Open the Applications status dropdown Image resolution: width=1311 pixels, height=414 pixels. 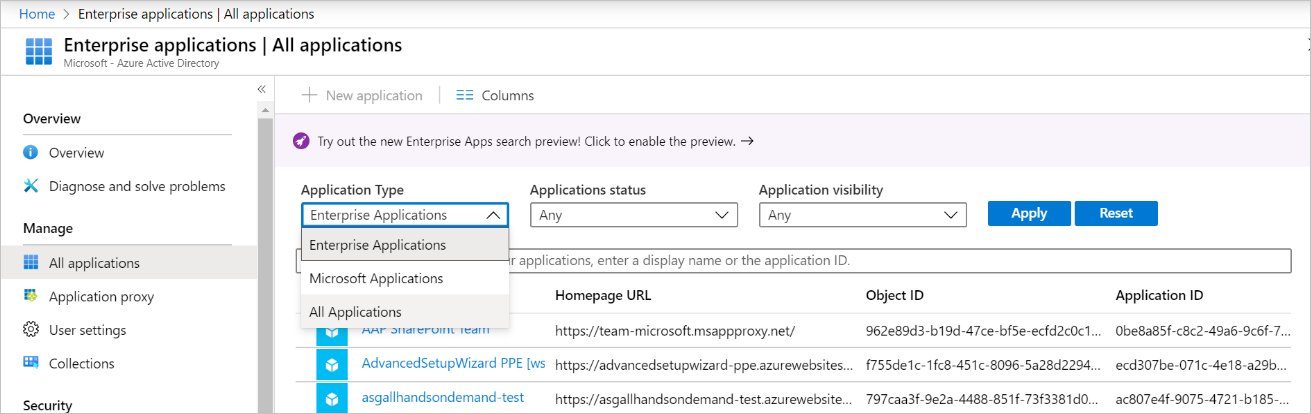(x=634, y=215)
